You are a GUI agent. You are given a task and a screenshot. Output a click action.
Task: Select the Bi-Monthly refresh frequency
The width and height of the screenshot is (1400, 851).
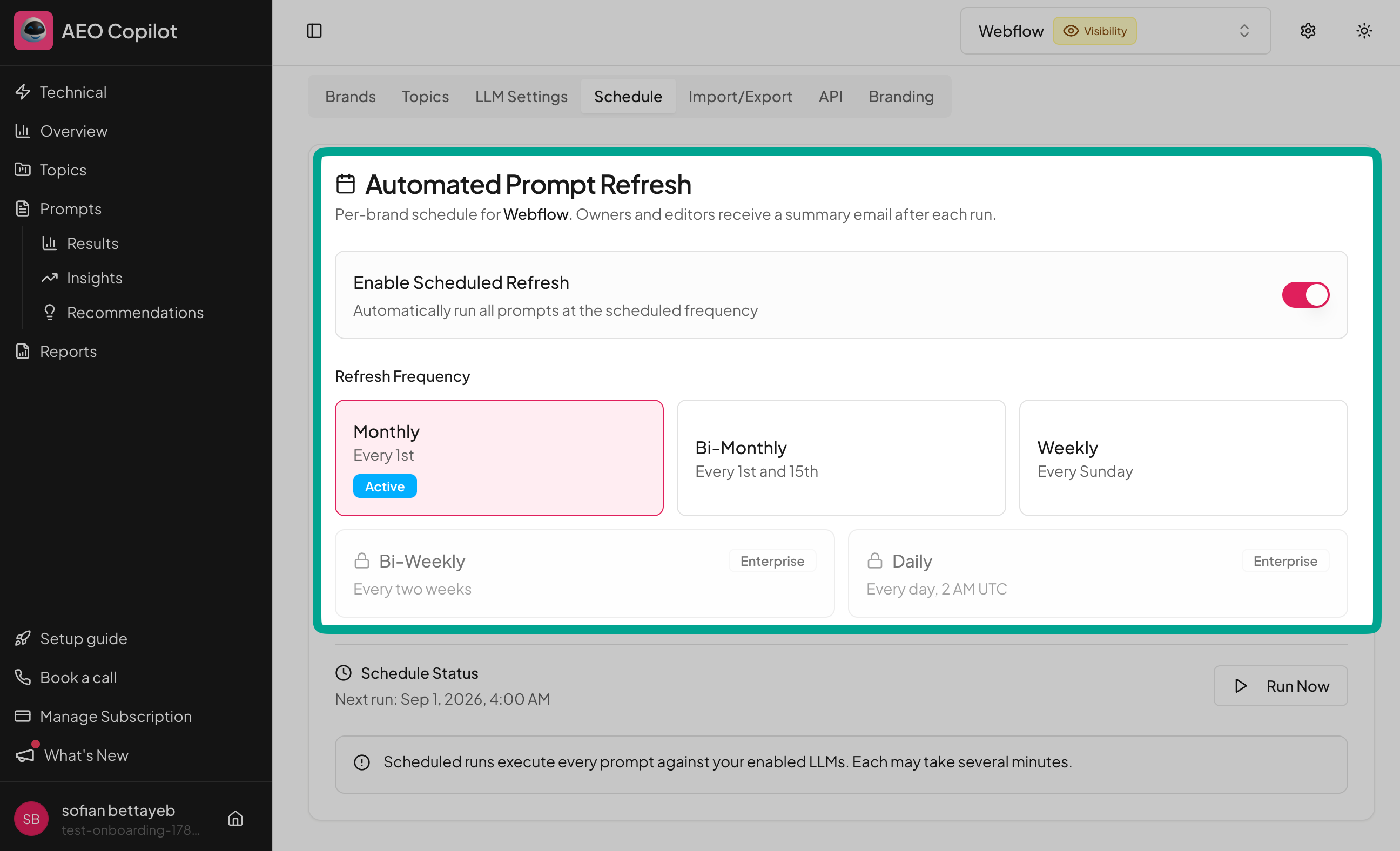pos(841,458)
